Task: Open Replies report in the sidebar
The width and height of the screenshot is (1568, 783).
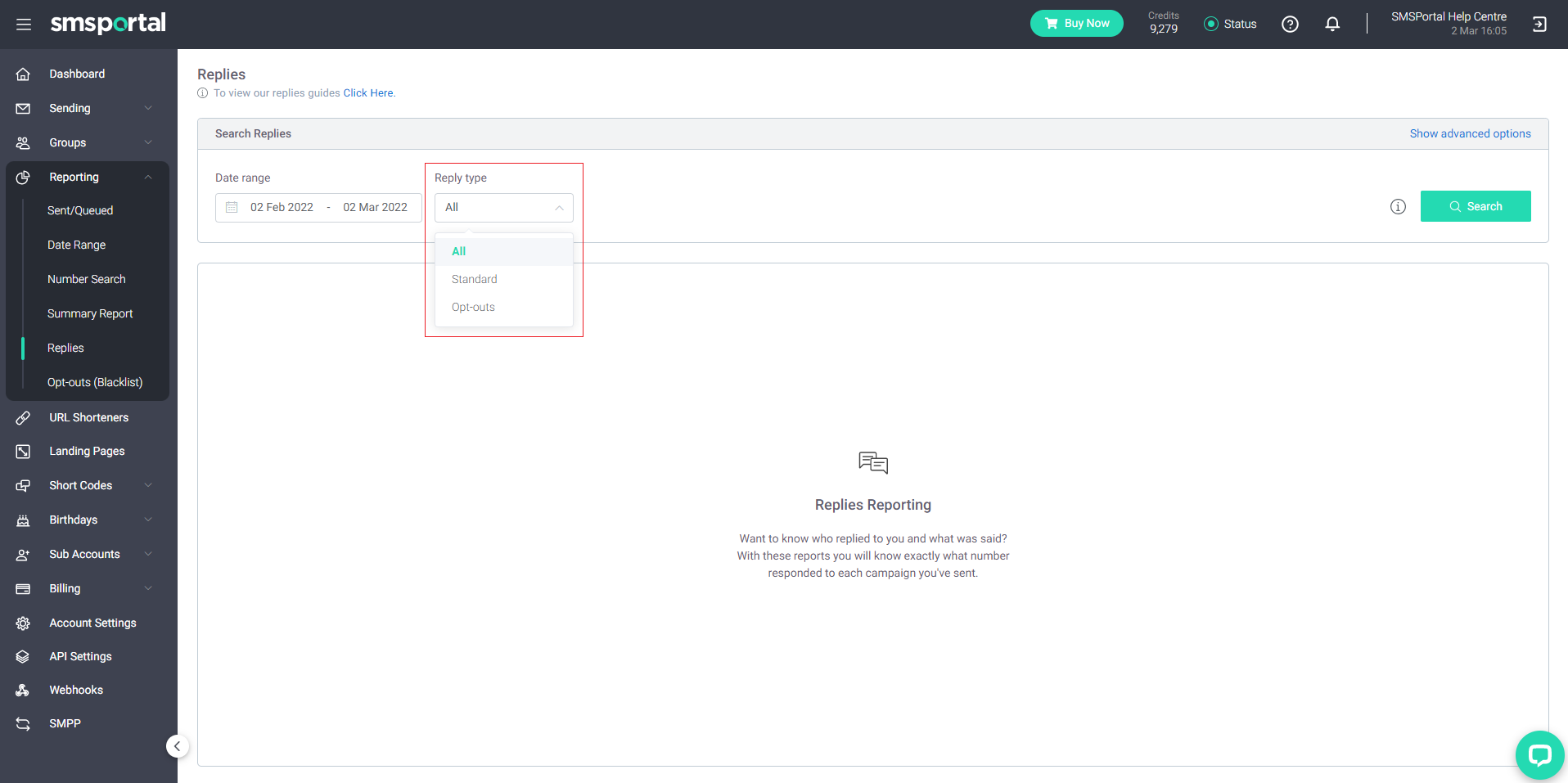Action: 65,348
